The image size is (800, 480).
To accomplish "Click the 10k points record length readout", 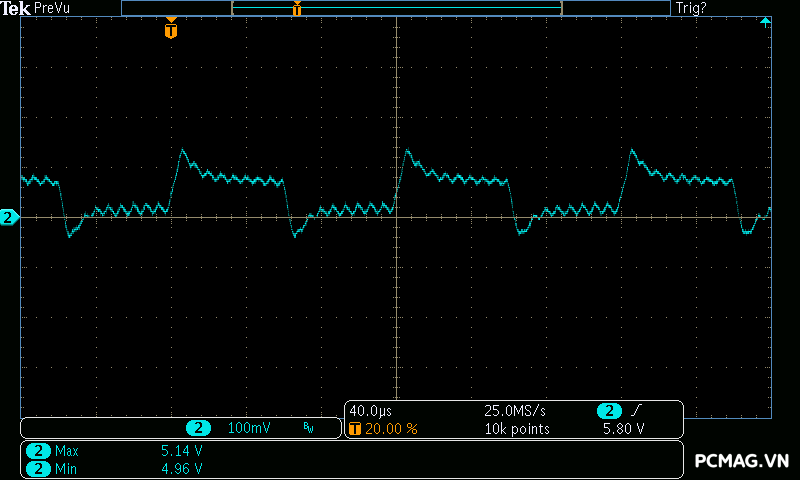I will 517,428.
